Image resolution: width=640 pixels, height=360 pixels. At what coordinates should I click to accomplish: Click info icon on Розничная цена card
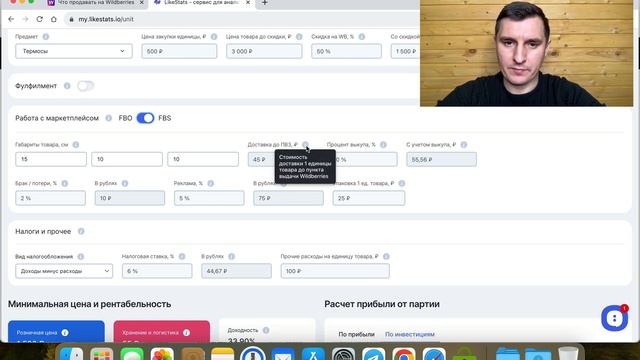[65, 333]
